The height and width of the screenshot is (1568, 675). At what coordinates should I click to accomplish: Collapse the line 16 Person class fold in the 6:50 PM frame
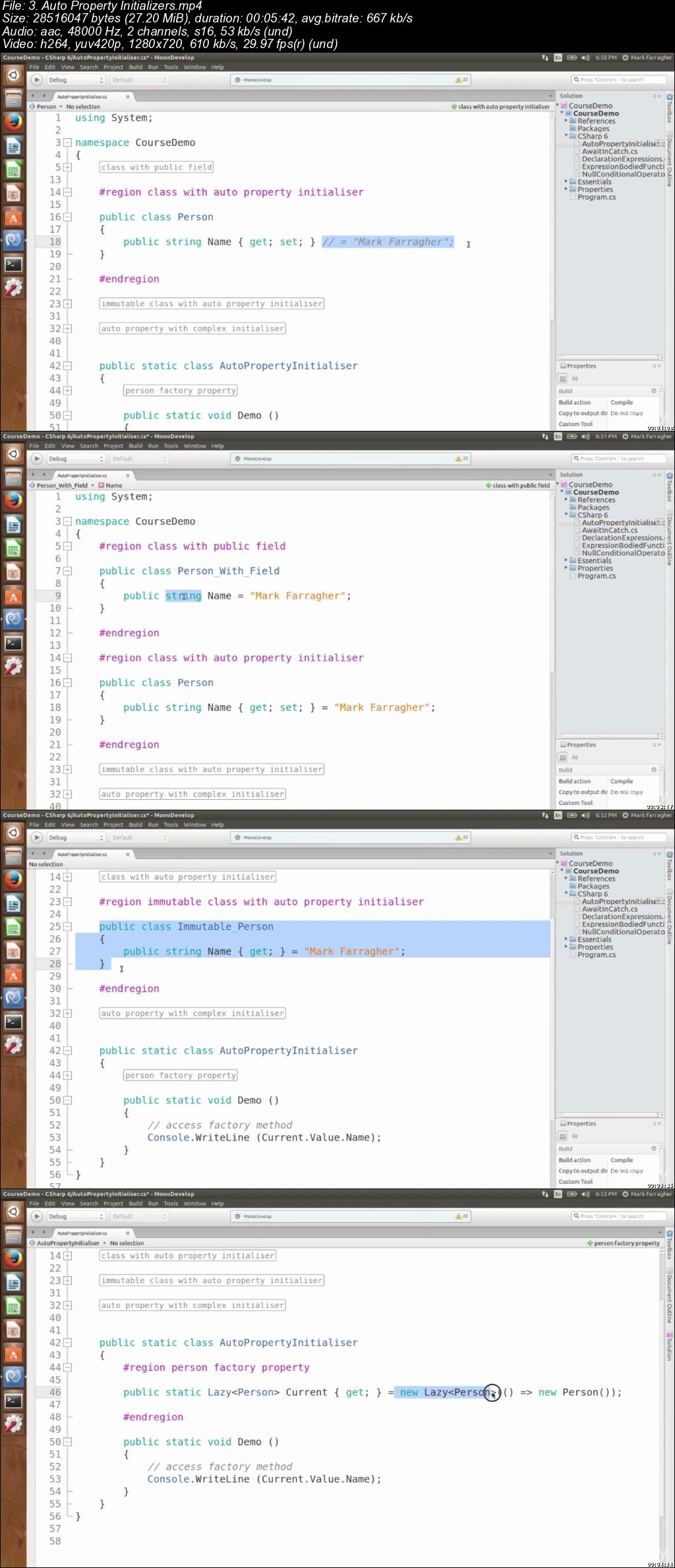[x=67, y=217]
